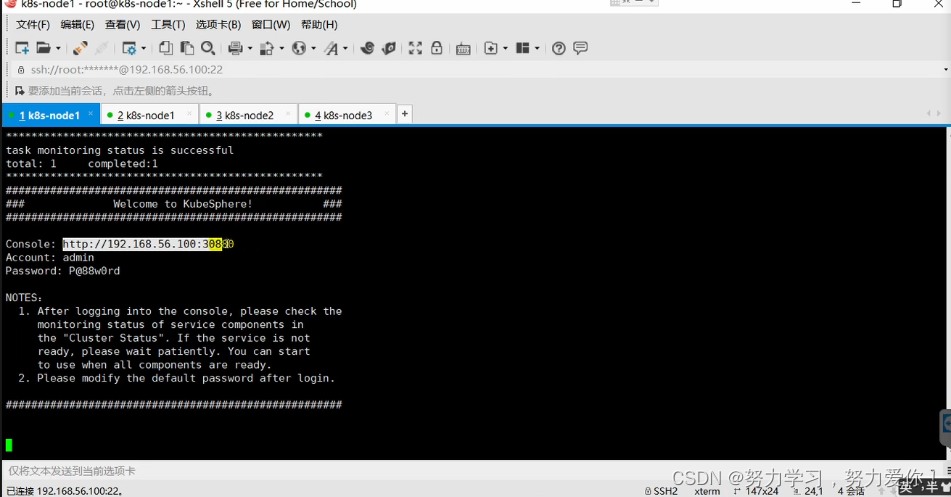Click the 'Password: P@88w0rd' line

tap(62, 271)
